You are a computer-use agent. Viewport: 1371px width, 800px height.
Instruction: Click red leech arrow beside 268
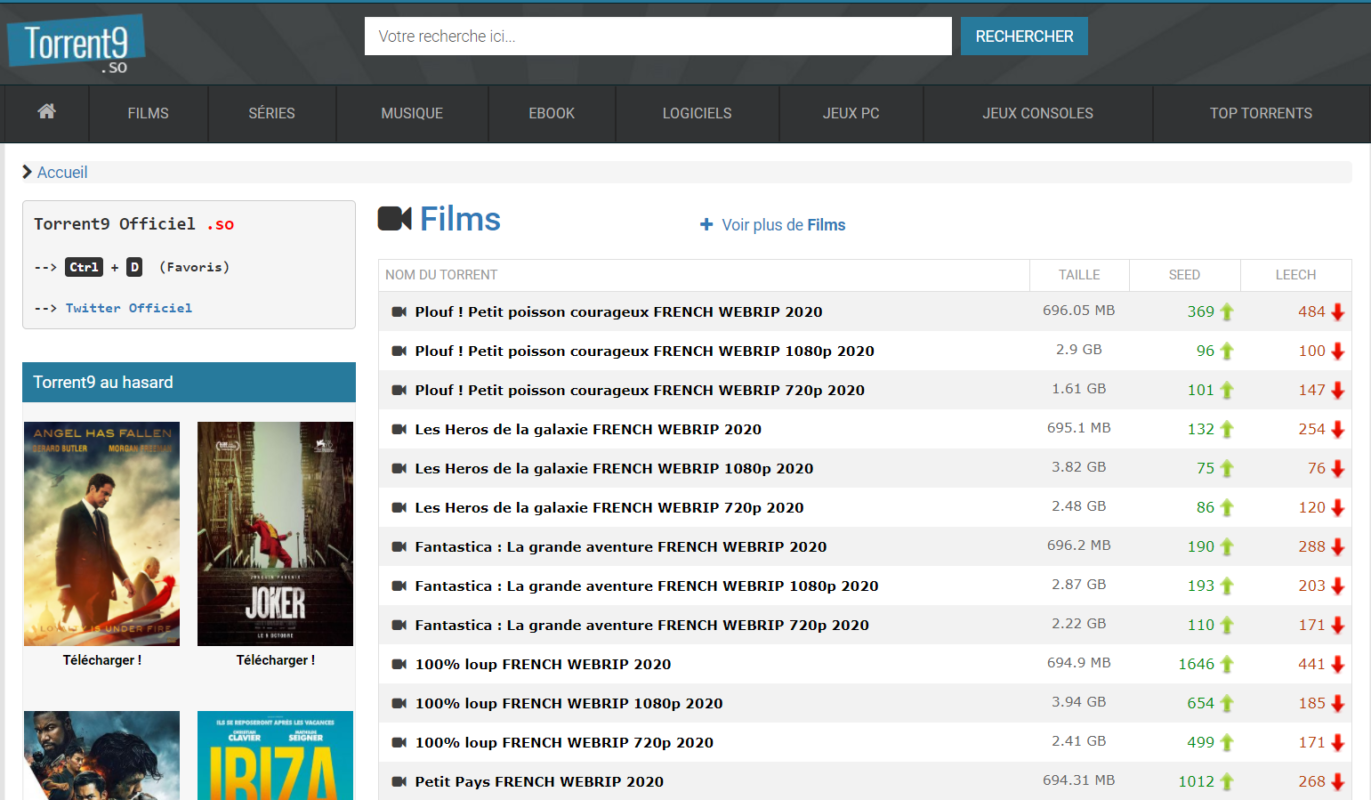[1338, 781]
